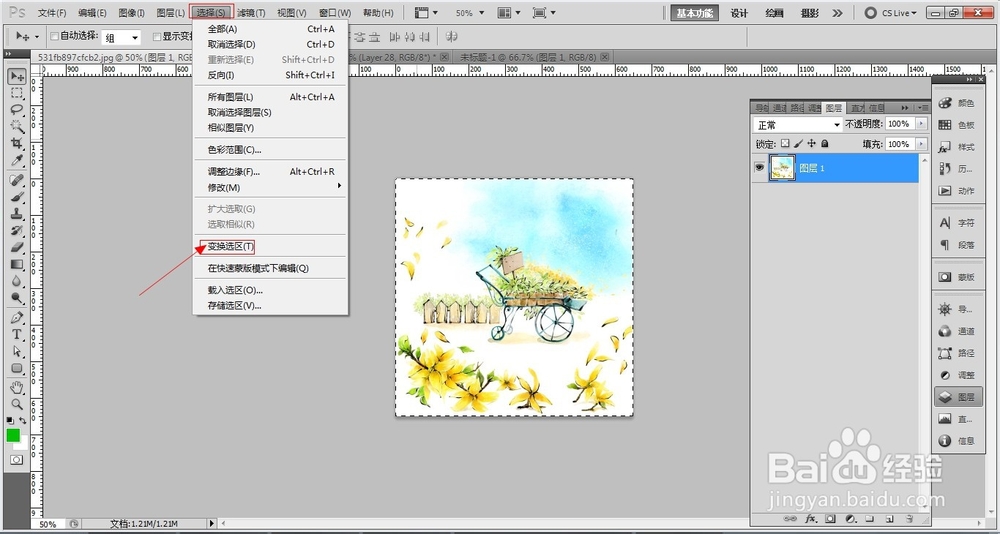Click the trash icon to delete layer
Screen dimensions: 1000x534
click(x=909, y=518)
